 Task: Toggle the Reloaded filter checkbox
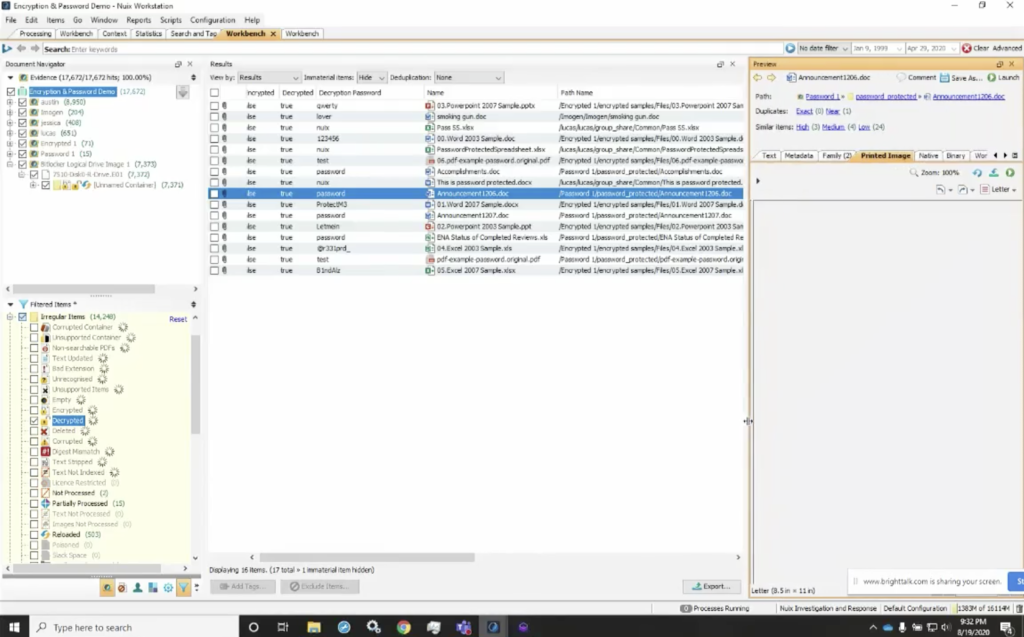34,534
